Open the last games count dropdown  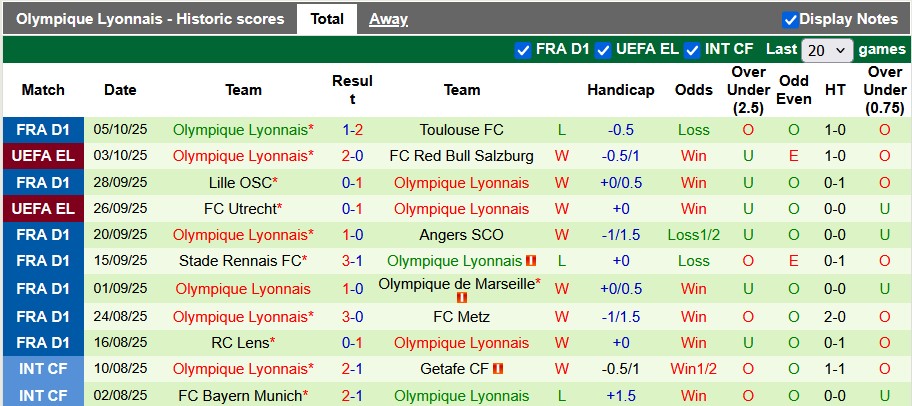[x=828, y=50]
